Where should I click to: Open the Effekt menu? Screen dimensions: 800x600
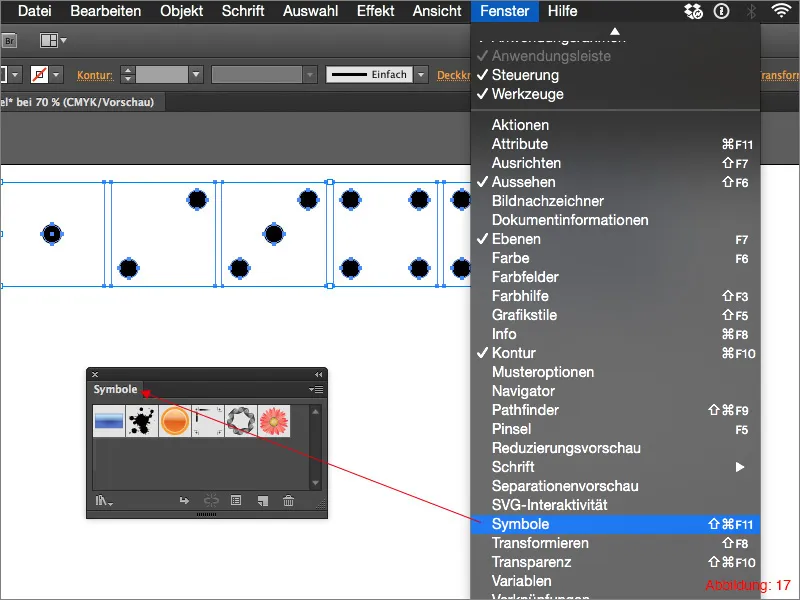click(376, 11)
